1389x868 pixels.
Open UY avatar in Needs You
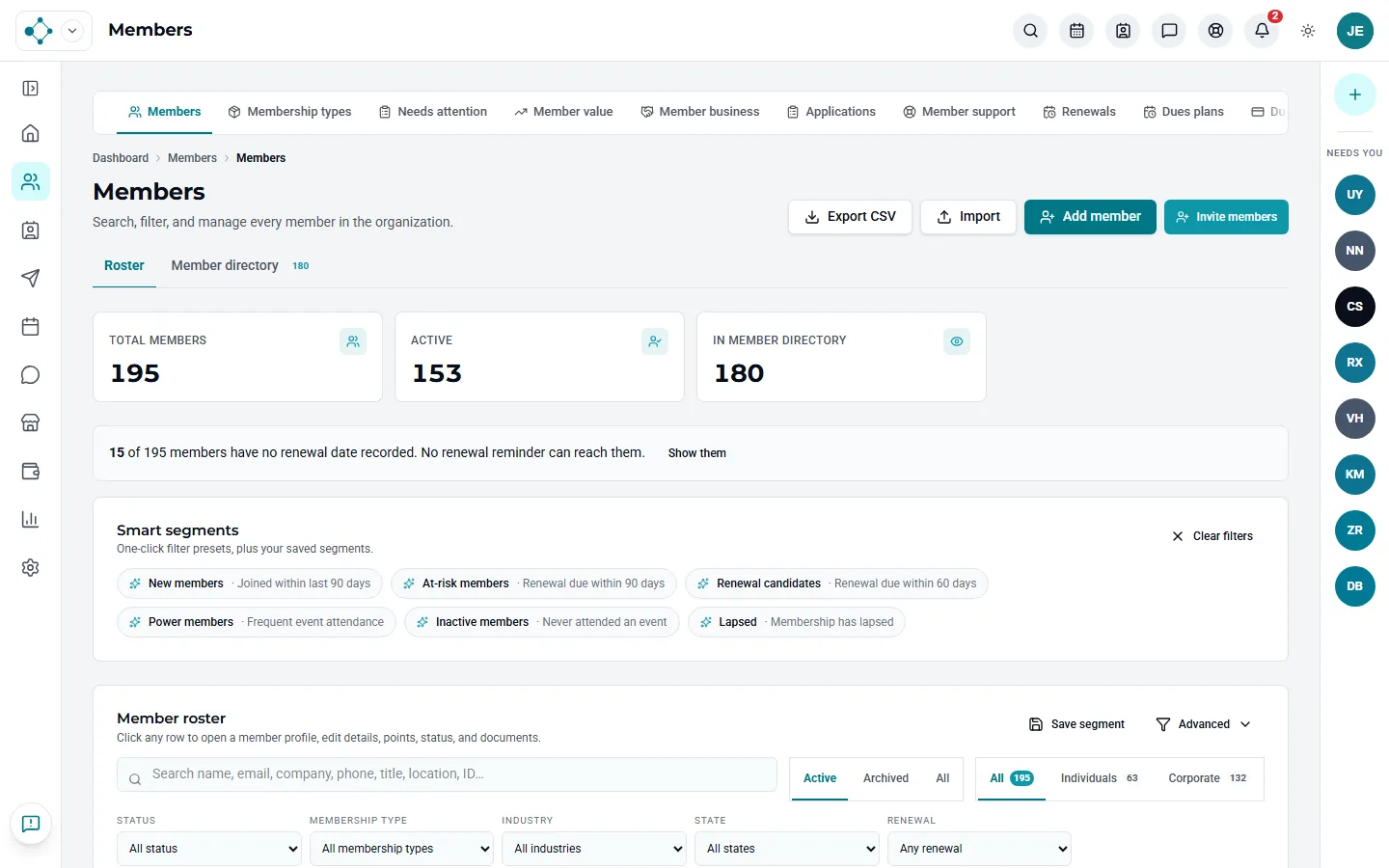click(1354, 195)
